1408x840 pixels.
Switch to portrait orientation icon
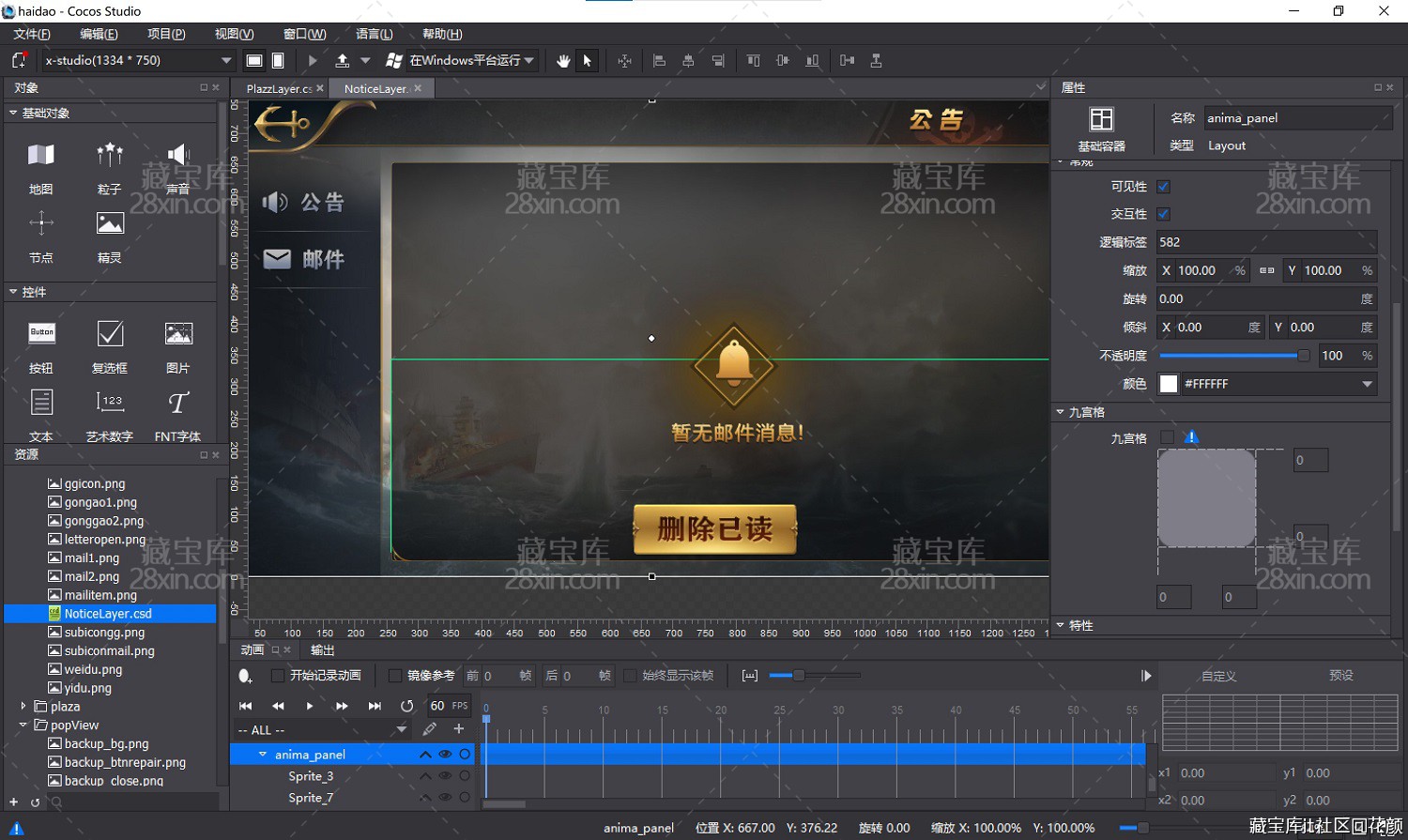[x=278, y=60]
